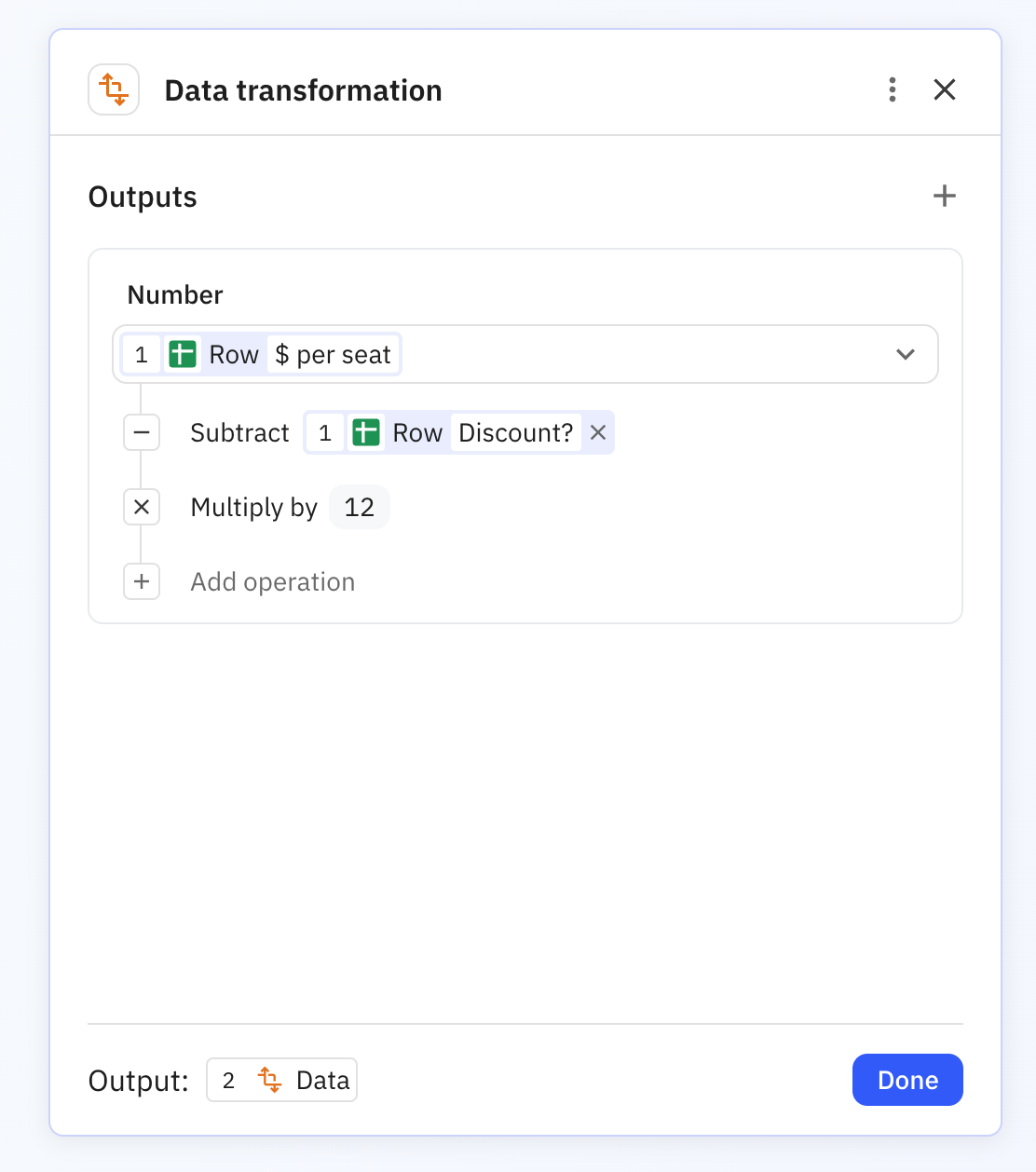
Task: Click the plus icon to add a new operation
Action: [x=142, y=581]
